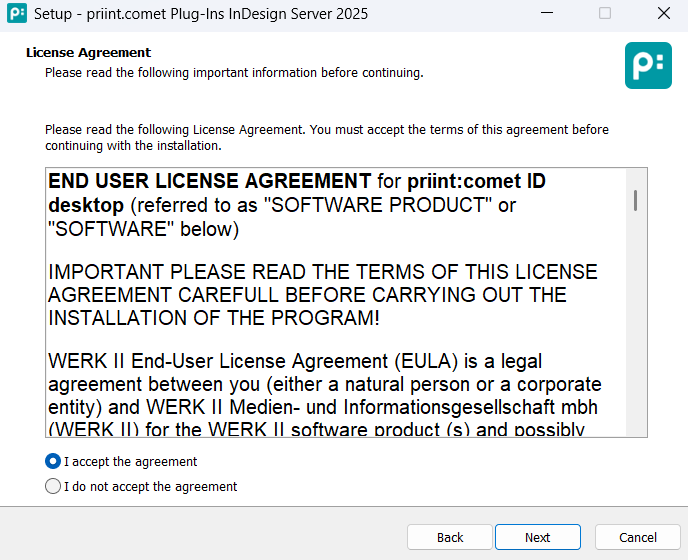The image size is (688, 560).
Task: Click the window title 'Setup - priint.comet Plug-Ins'
Action: click(x=201, y=14)
